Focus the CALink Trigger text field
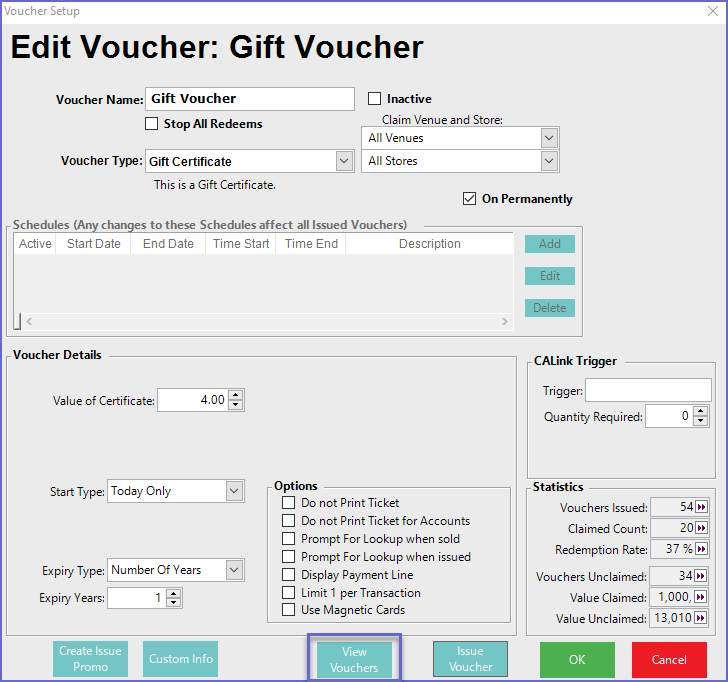The height and width of the screenshot is (682, 728). click(x=648, y=390)
